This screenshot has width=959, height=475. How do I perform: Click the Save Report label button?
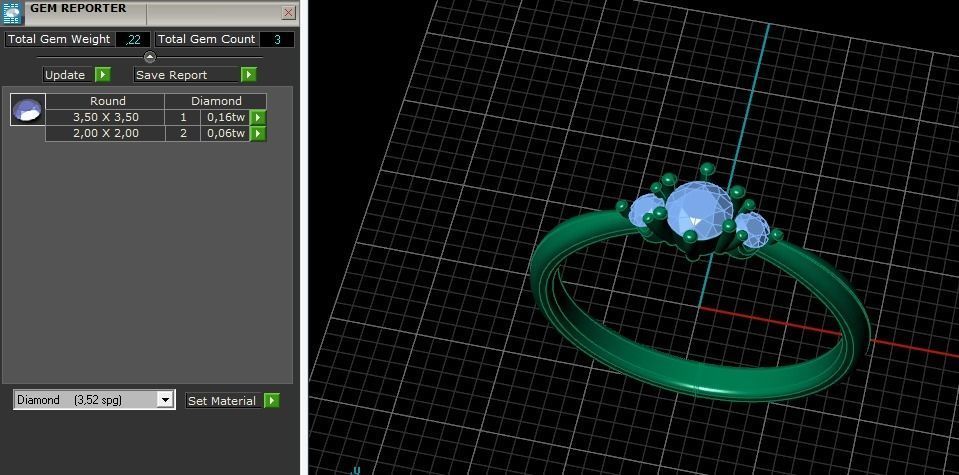pos(186,75)
